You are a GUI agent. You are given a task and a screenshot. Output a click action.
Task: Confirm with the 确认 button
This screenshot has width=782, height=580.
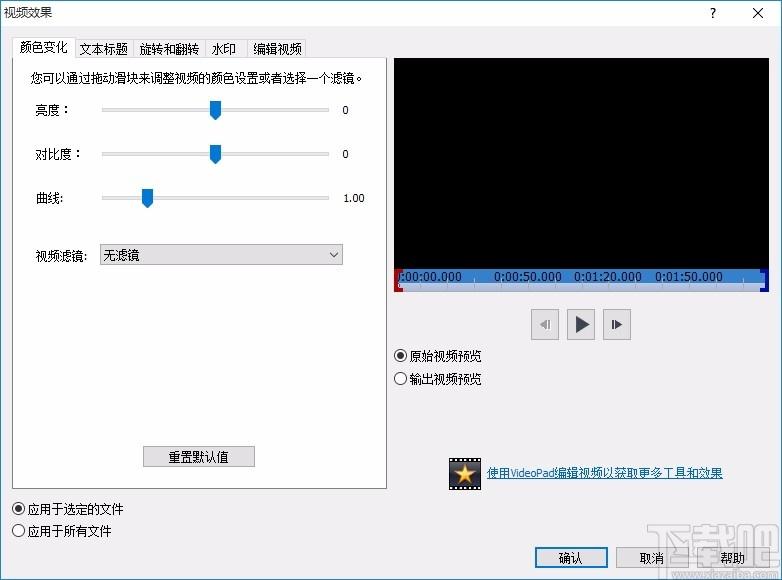[571, 558]
